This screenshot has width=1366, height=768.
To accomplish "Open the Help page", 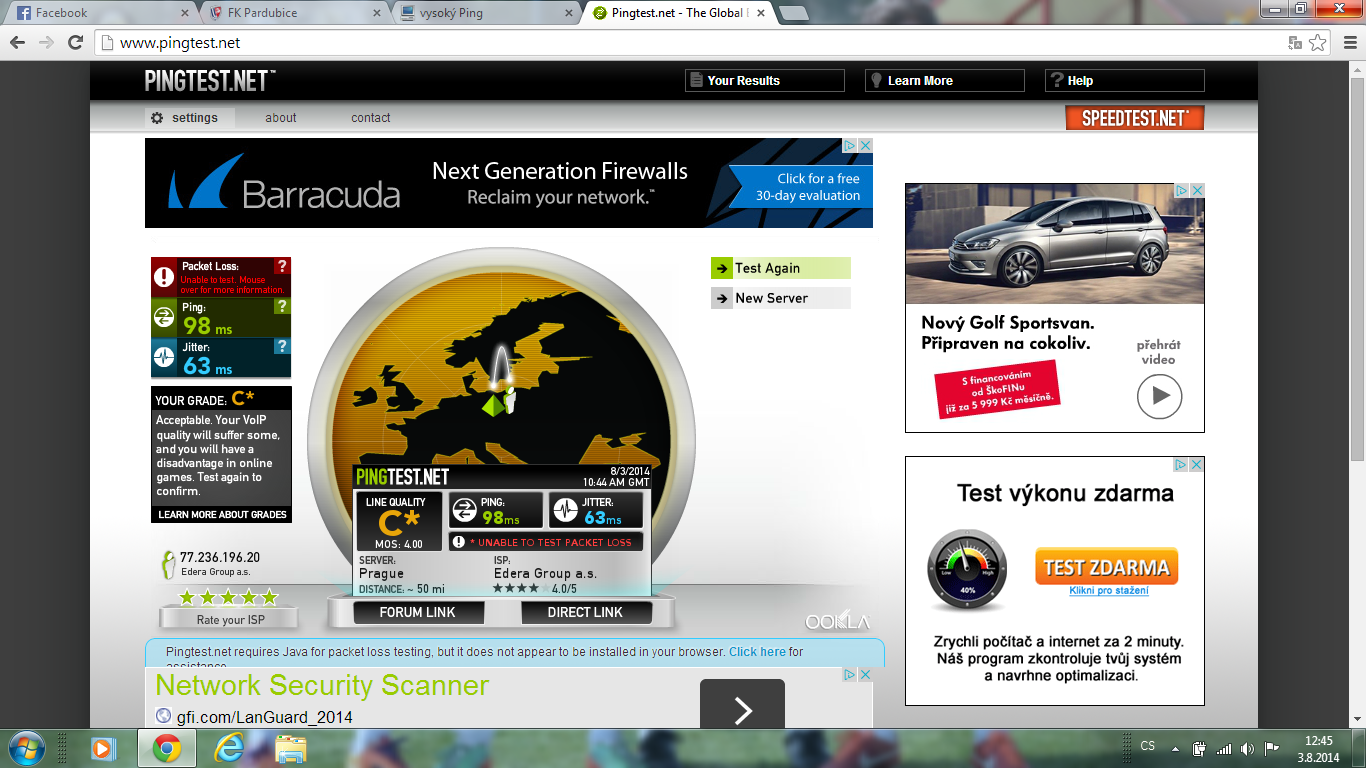I will tap(1125, 81).
